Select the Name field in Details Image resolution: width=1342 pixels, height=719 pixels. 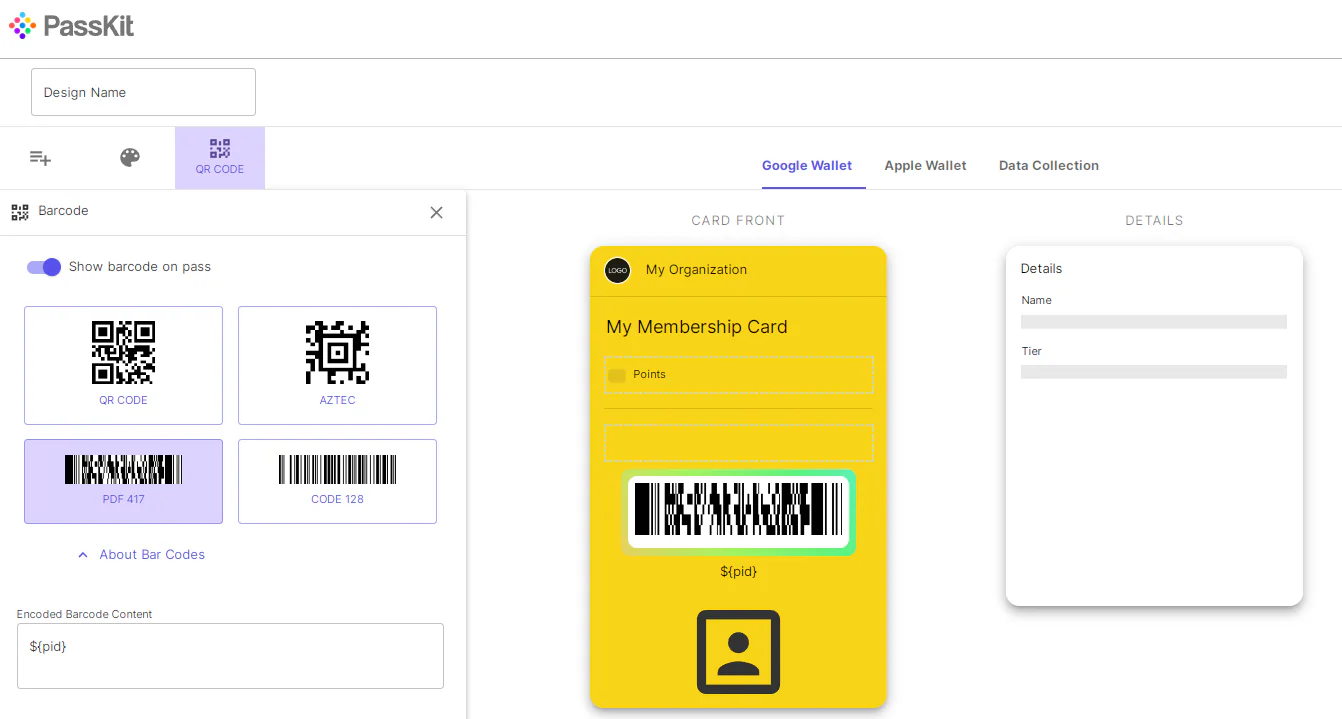tap(1153, 312)
